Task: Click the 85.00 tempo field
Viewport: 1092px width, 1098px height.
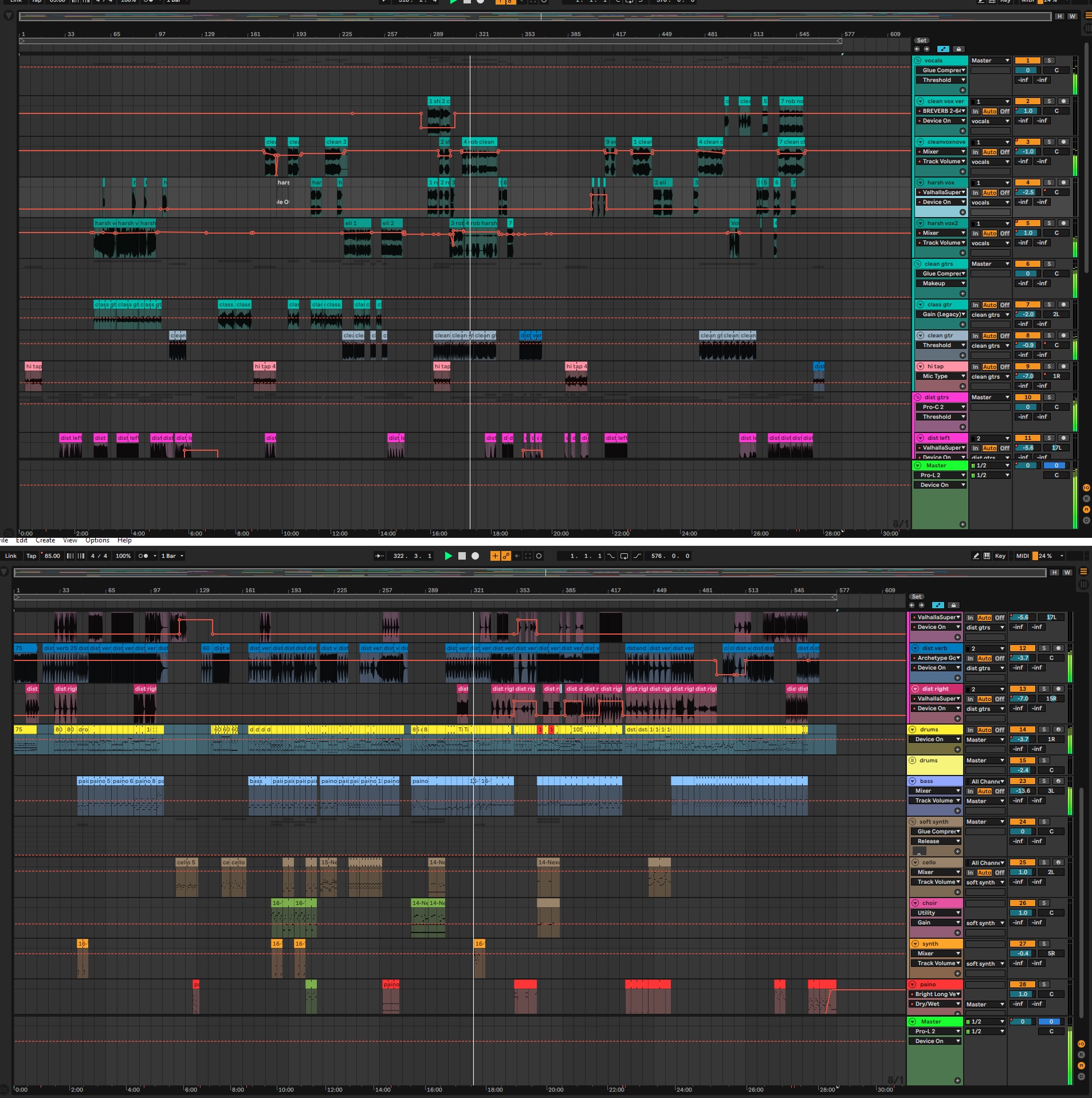Action: [x=52, y=556]
